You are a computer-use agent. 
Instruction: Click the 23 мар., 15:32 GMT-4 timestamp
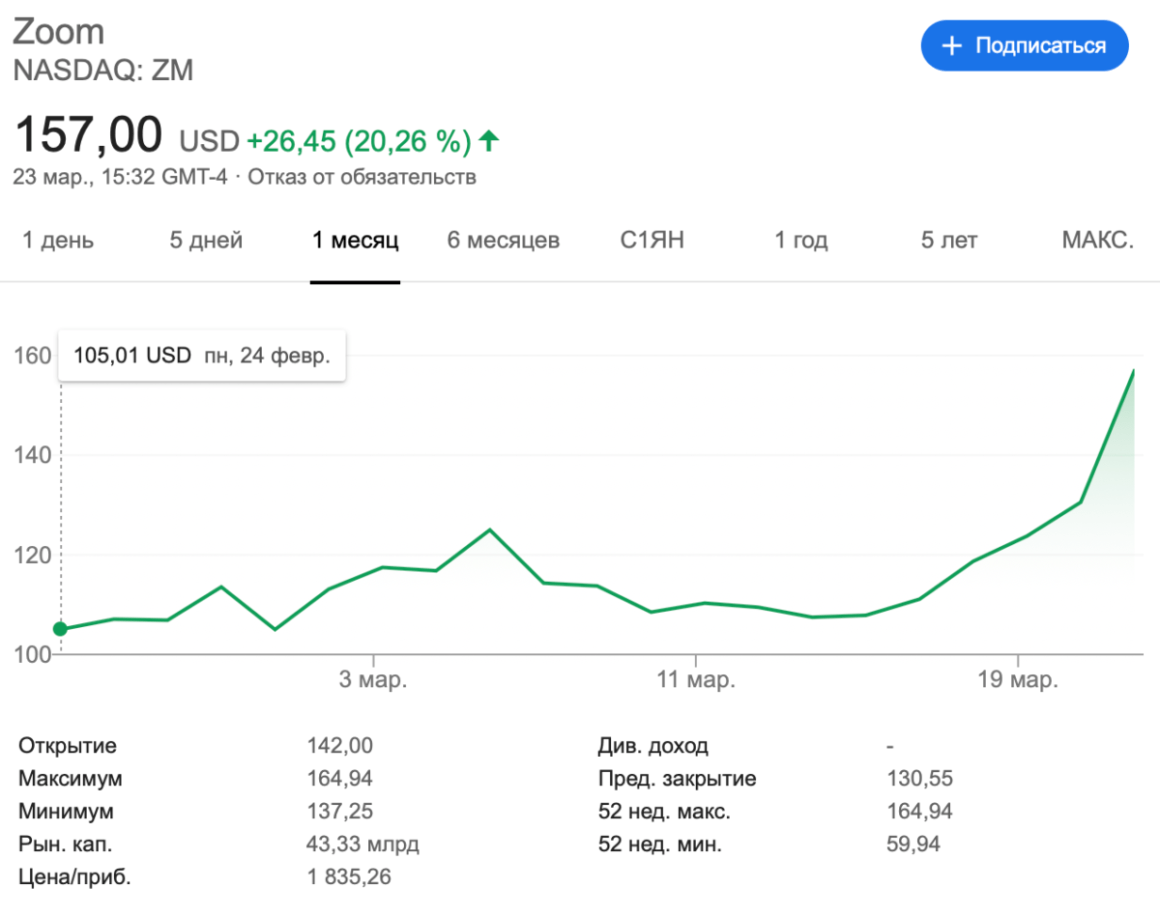click(120, 177)
